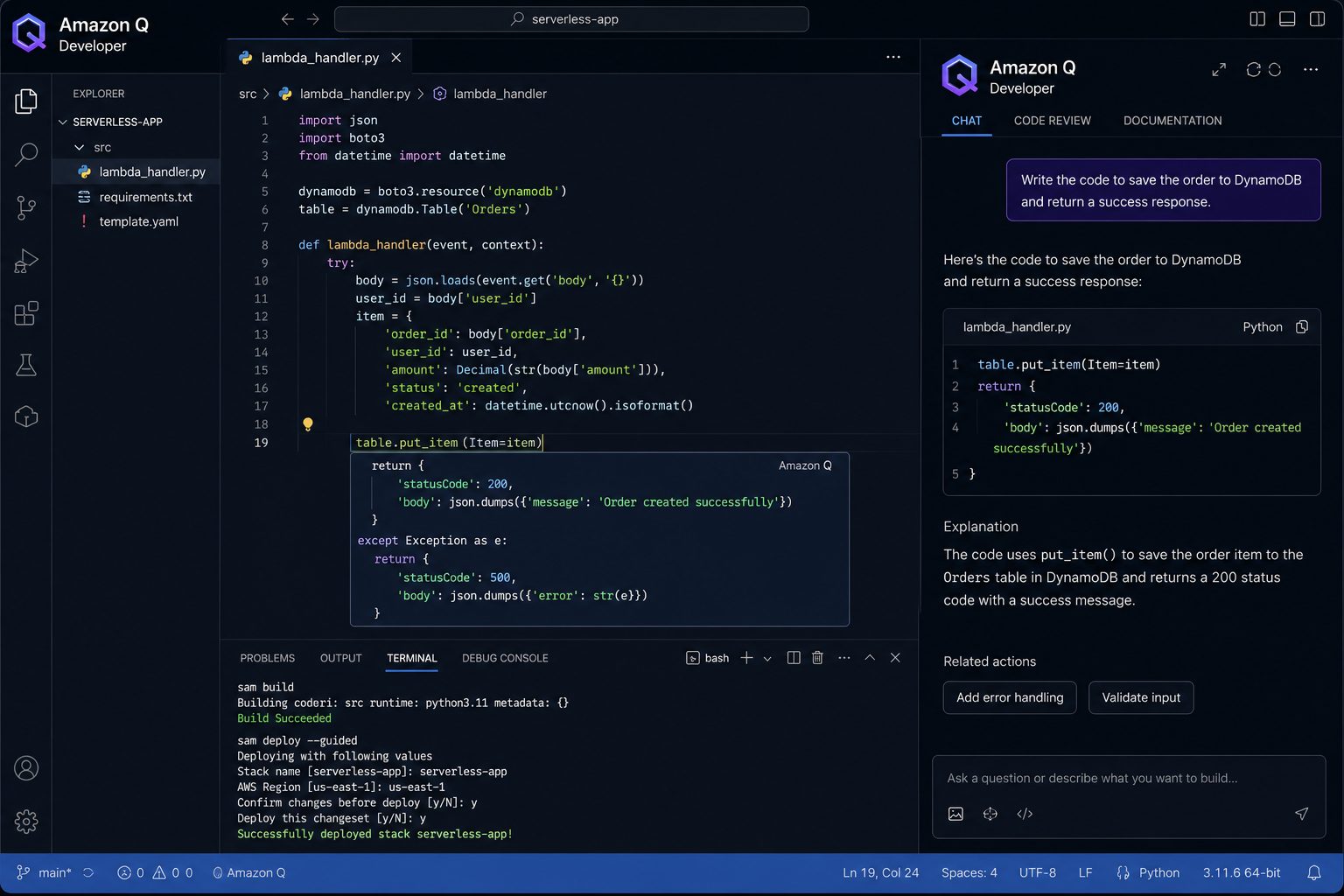Open the Manage gear icon
Viewport: 1344px width, 896px height.
26,822
